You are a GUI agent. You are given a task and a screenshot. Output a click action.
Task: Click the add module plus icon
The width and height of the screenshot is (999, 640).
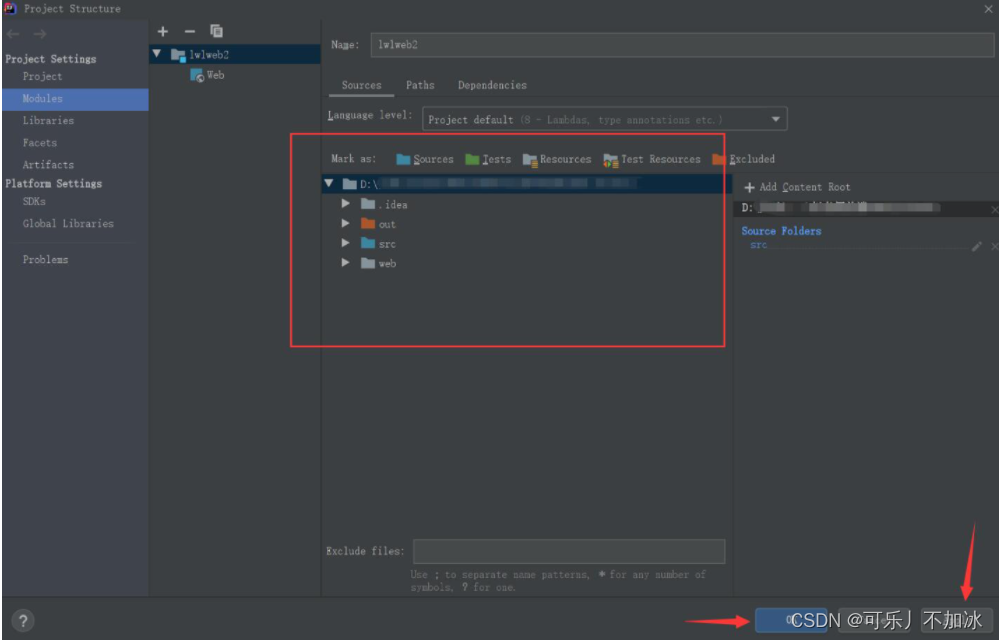coord(163,31)
